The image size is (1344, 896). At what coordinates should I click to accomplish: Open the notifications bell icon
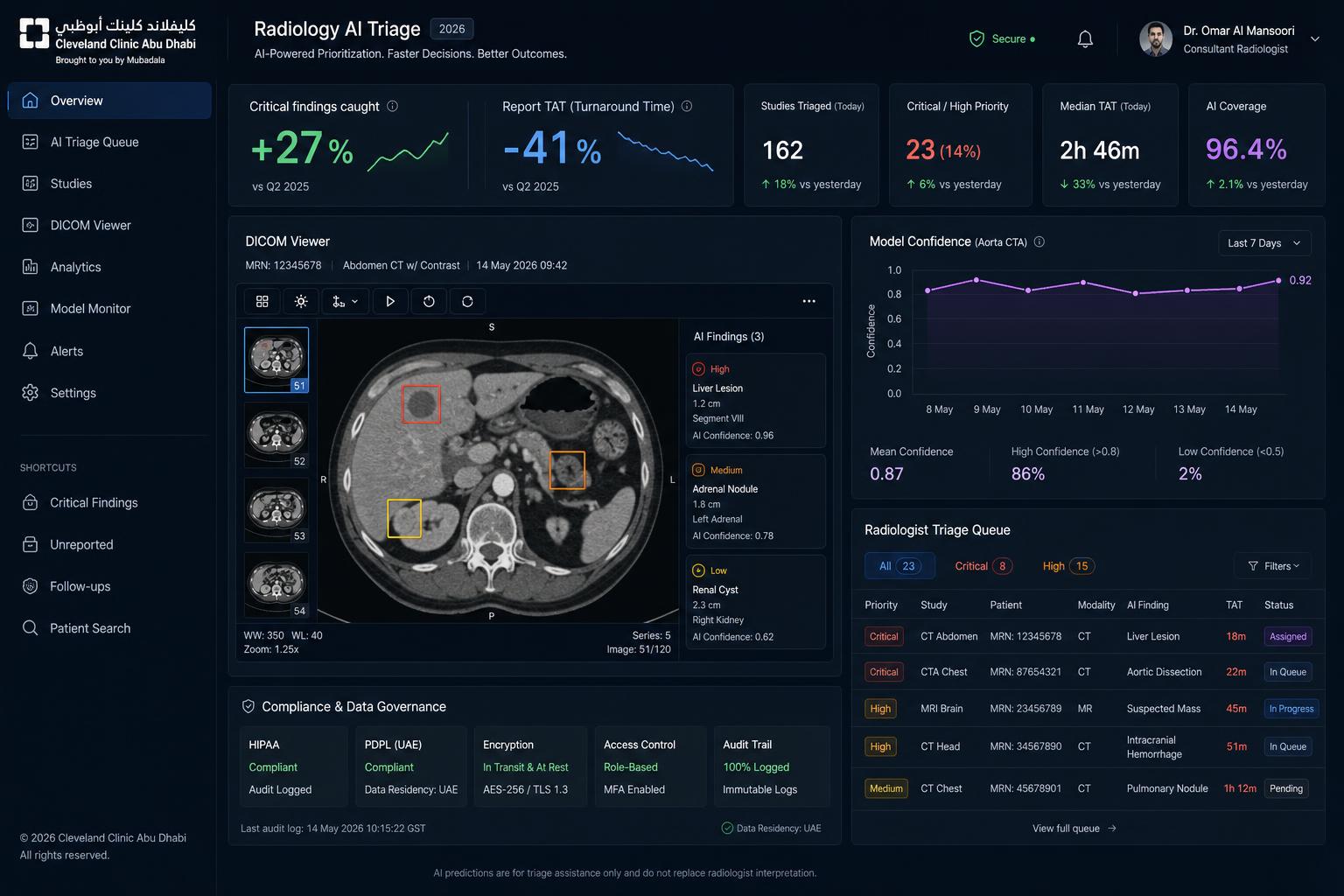(1085, 39)
